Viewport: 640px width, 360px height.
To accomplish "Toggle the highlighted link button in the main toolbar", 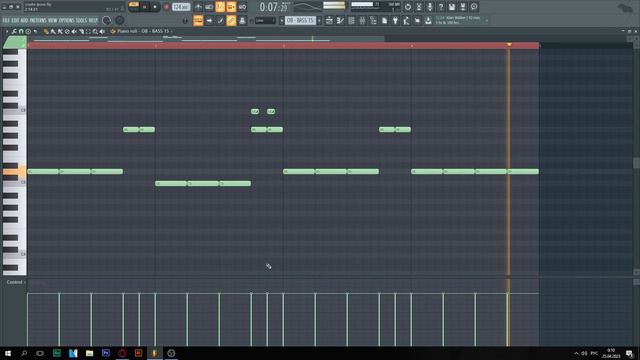I will (x=231, y=20).
